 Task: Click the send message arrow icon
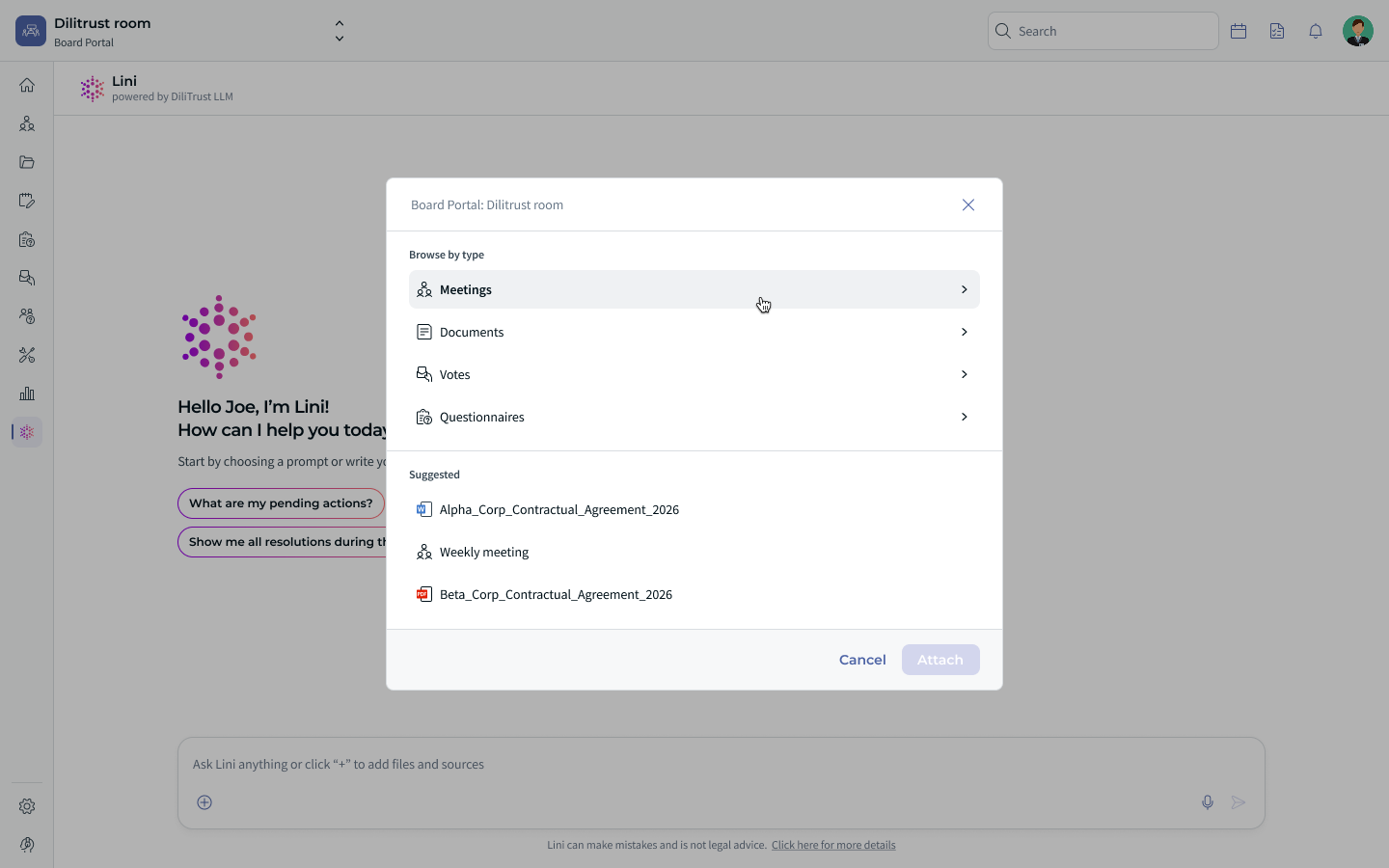(1239, 802)
